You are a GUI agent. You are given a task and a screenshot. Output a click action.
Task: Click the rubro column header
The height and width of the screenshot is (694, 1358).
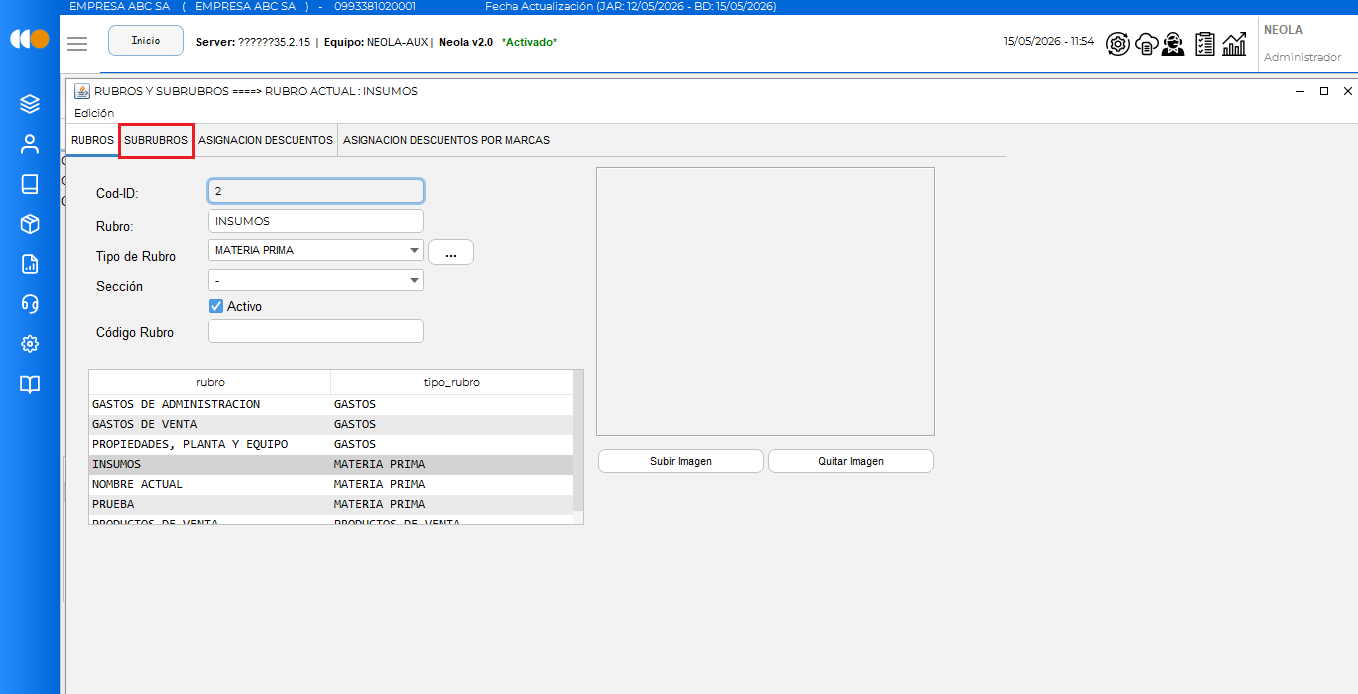(x=210, y=382)
